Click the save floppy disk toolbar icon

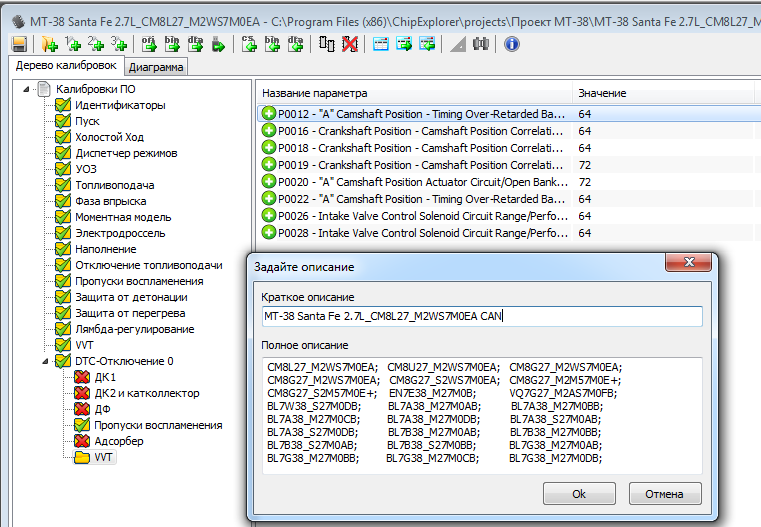click(18, 44)
